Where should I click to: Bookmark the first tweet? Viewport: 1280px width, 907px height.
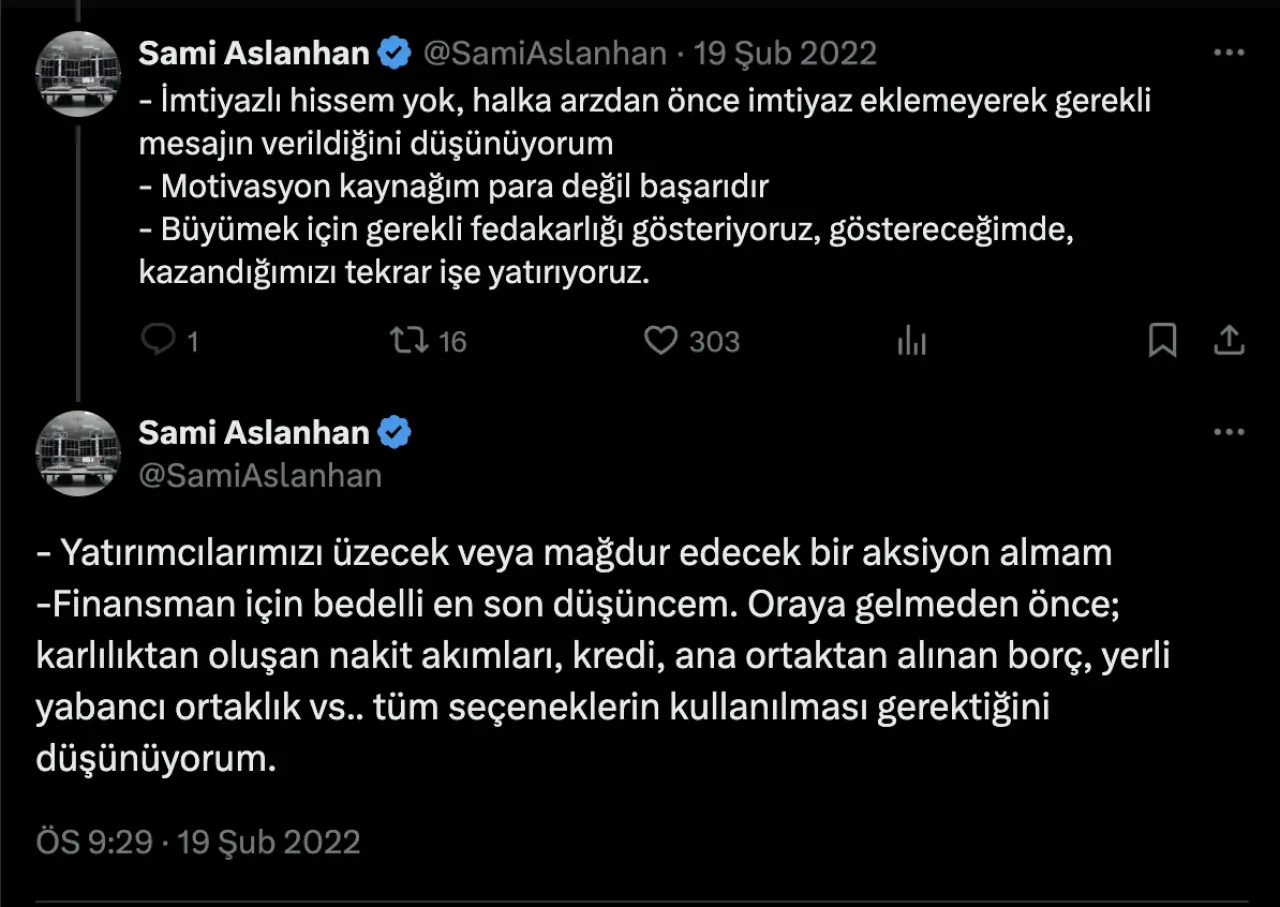pos(1161,341)
